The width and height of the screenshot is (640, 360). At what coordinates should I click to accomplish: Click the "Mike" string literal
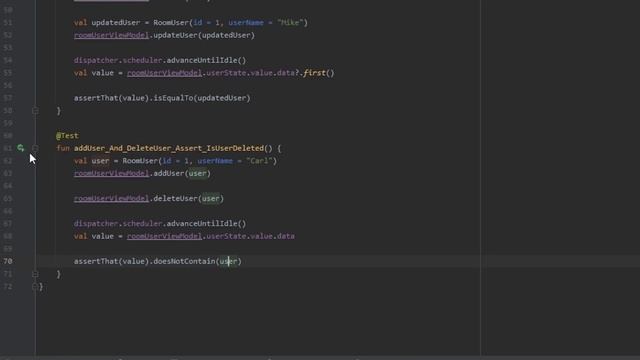coord(290,22)
